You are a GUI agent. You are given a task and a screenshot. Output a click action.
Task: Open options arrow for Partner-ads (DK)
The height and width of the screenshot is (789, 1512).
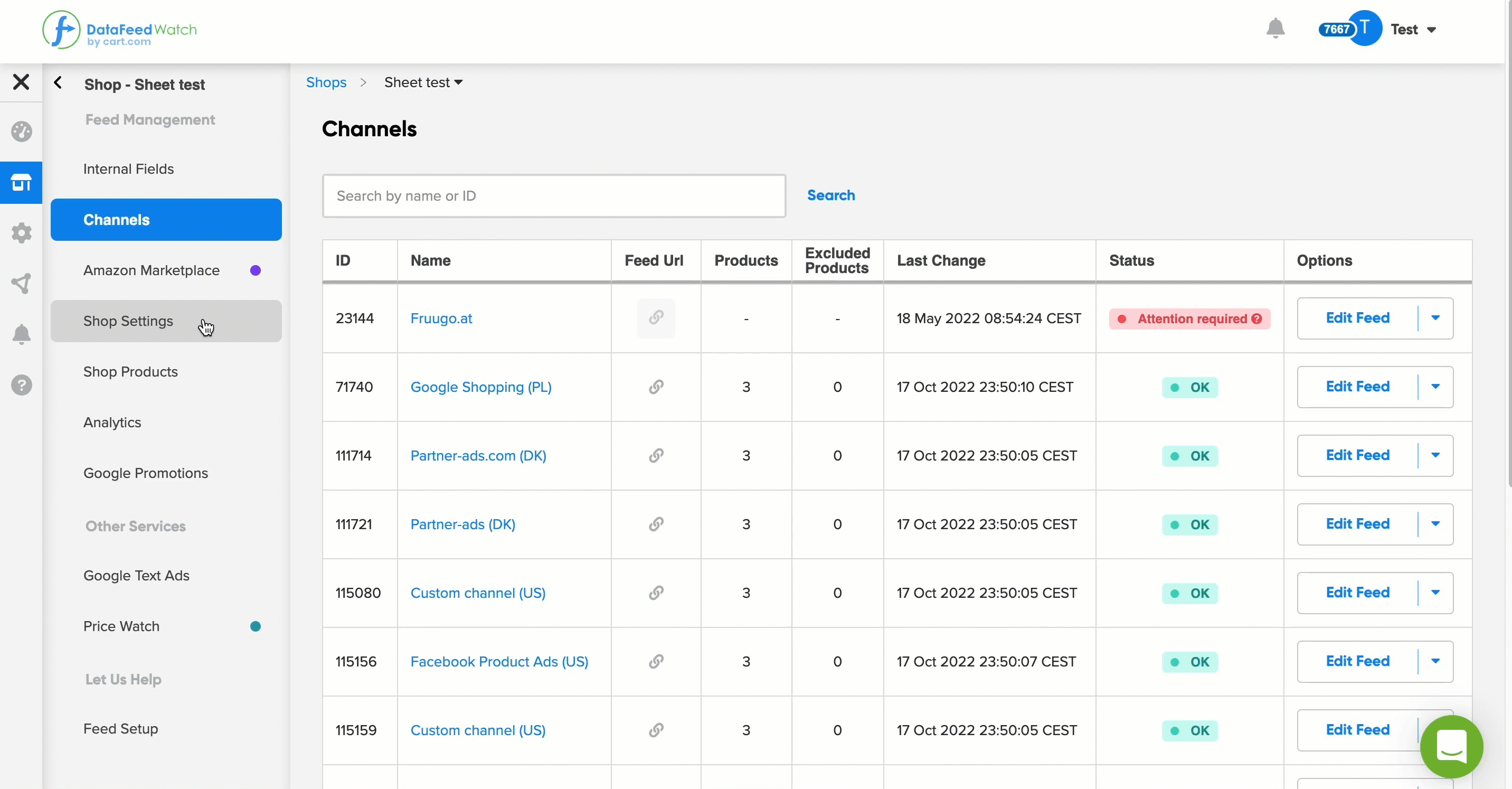pyautogui.click(x=1435, y=524)
